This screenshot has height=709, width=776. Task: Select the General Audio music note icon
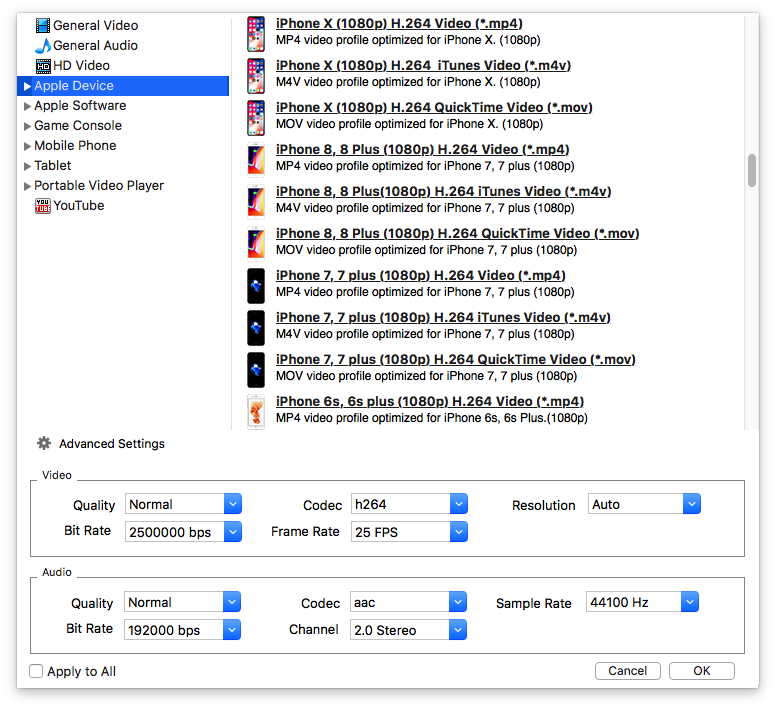click(43, 46)
